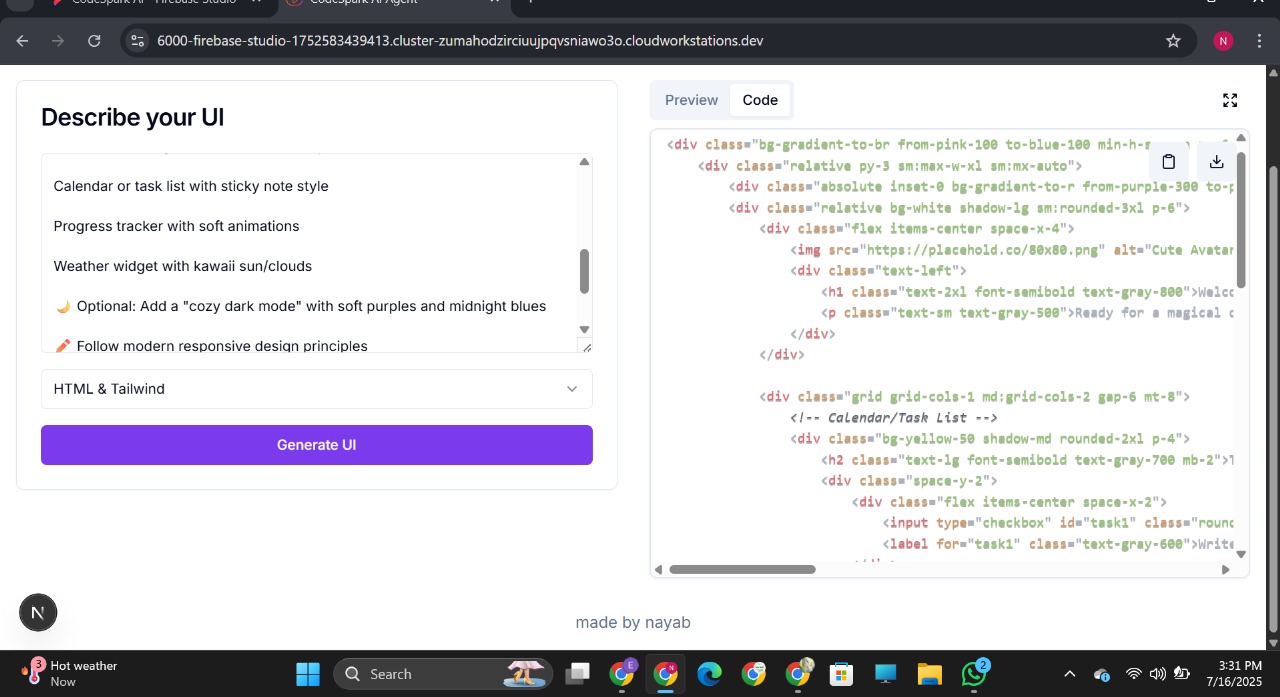Open Microsoft Edge from taskbar
The height and width of the screenshot is (697, 1280).
pos(709,674)
